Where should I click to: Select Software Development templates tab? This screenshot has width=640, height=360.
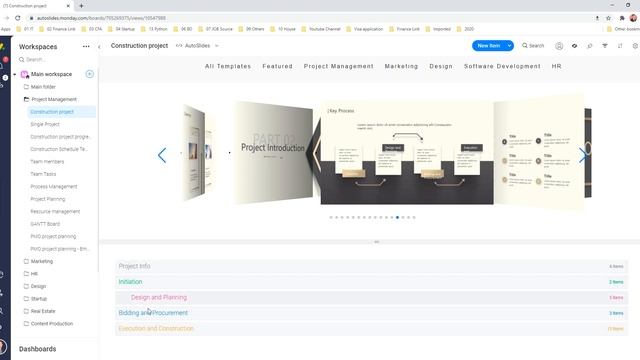tap(502, 66)
